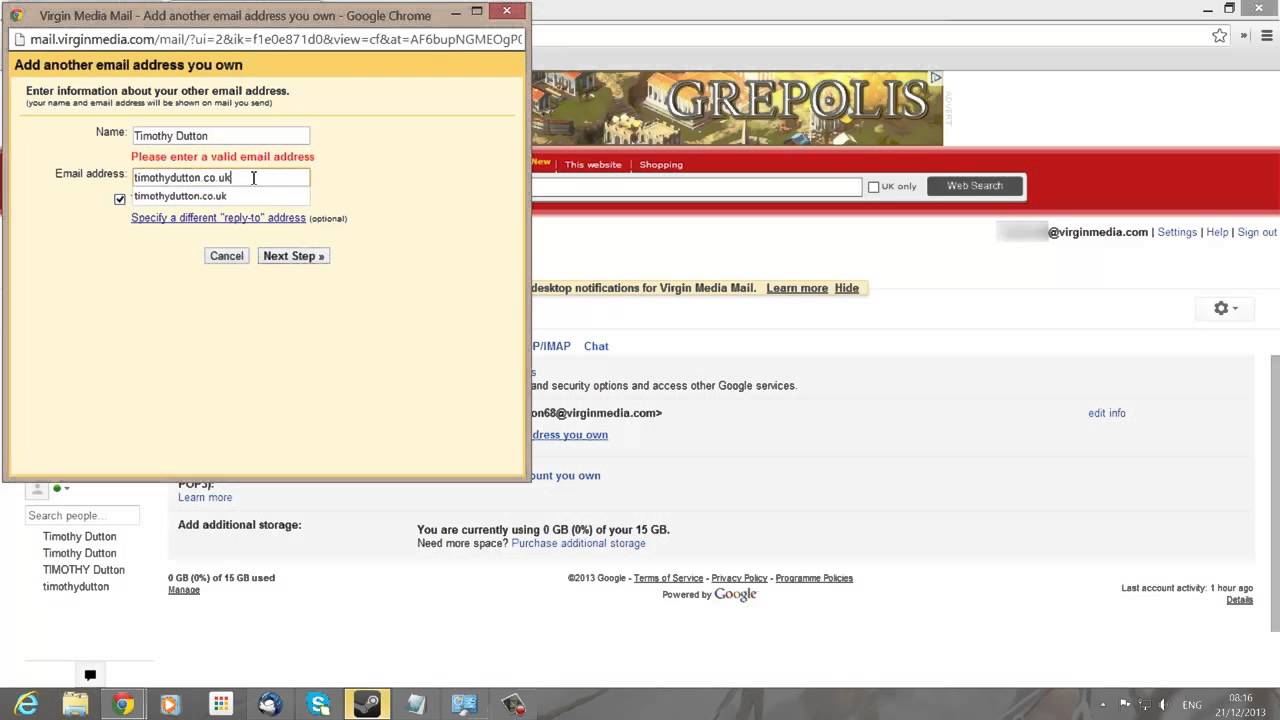Viewport: 1280px width, 720px height.
Task: Close the Grepolis ad via AdChoices icon
Action: click(936, 77)
